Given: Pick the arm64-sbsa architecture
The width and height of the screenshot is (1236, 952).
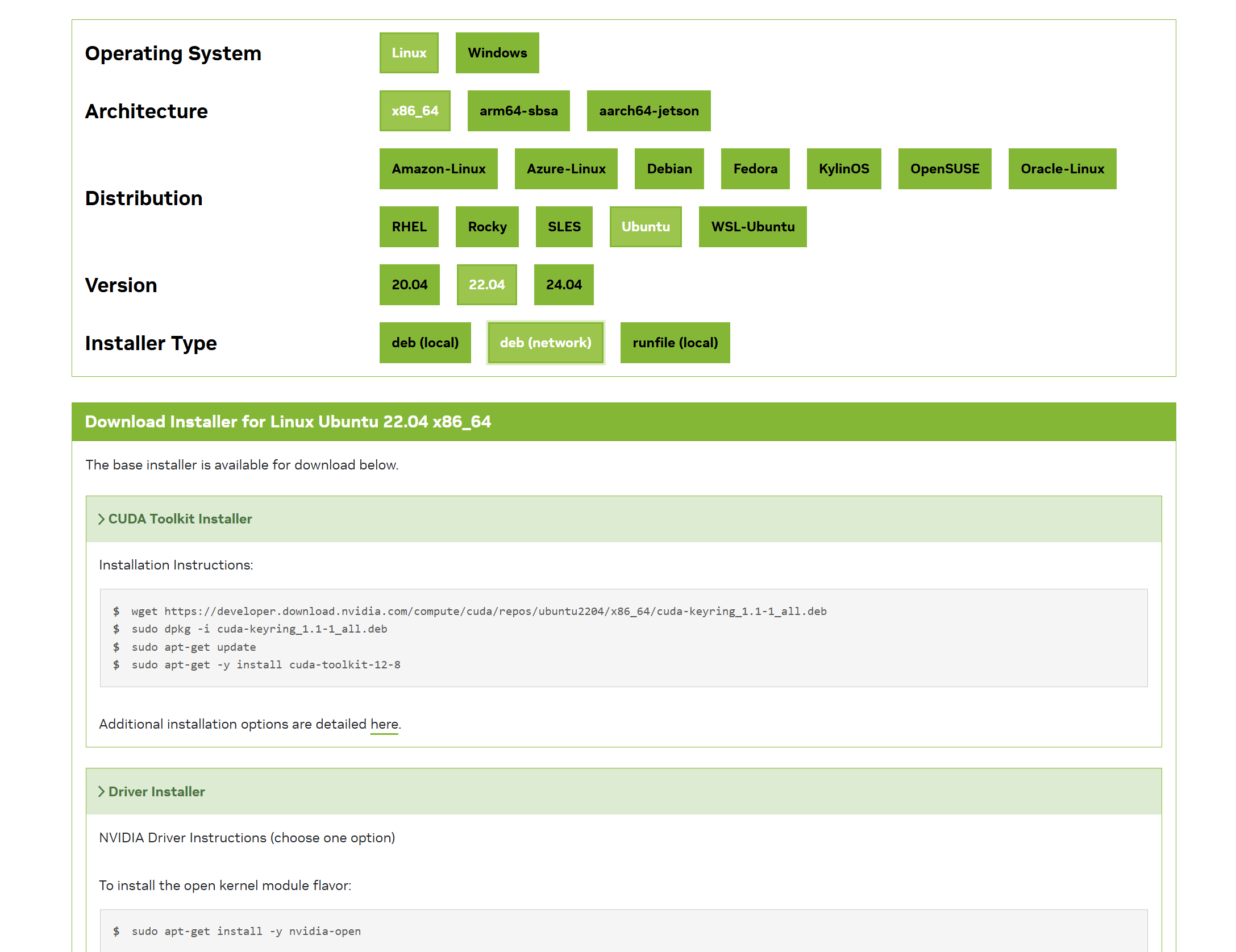Looking at the screenshot, I should 518,111.
